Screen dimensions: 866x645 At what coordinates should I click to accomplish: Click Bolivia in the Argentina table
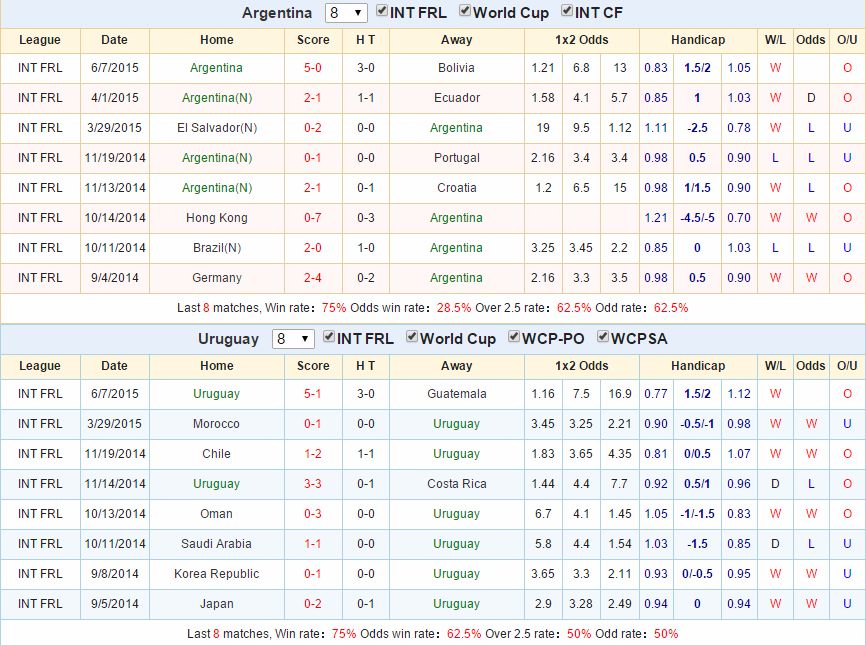tap(456, 68)
